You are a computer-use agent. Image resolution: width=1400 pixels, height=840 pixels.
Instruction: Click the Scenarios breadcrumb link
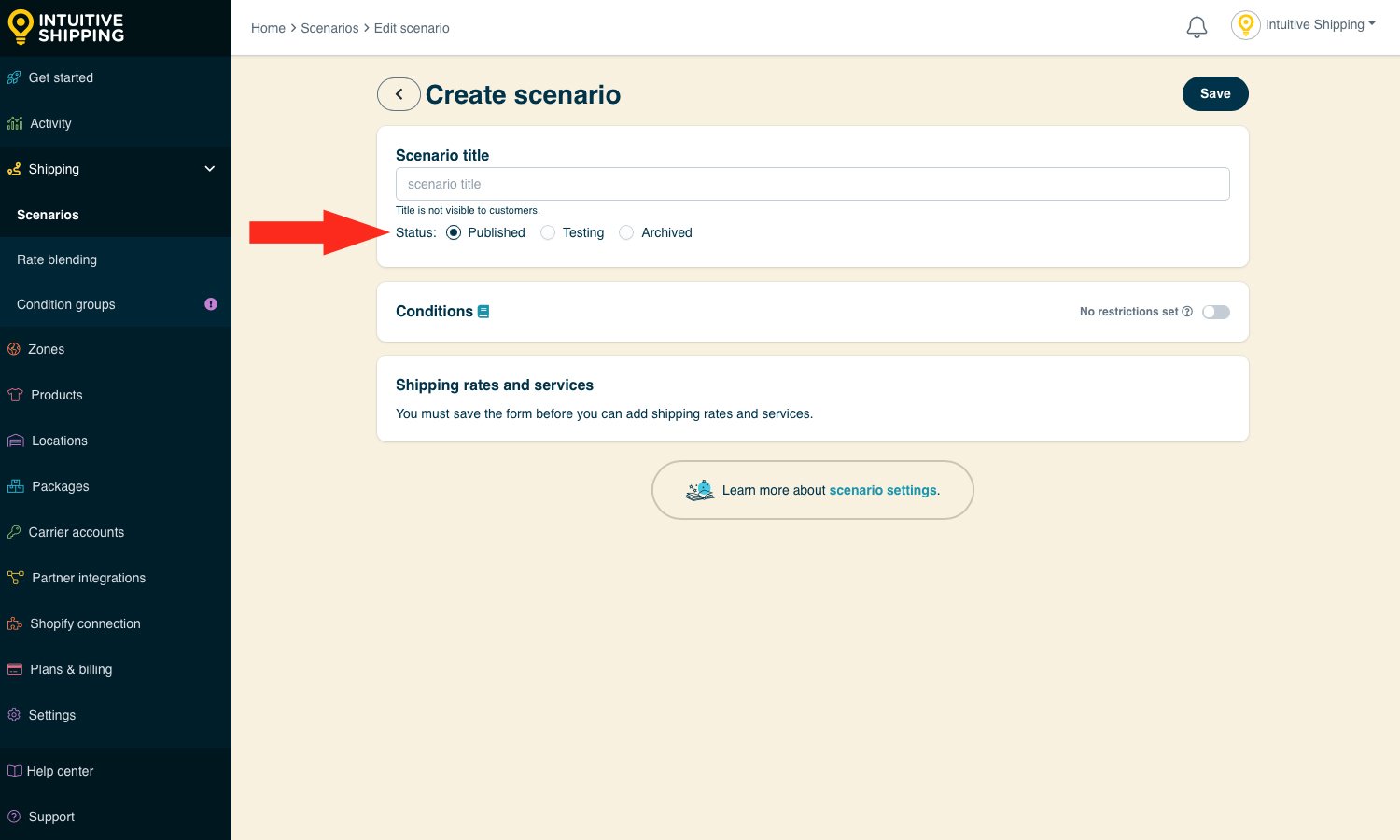click(329, 28)
